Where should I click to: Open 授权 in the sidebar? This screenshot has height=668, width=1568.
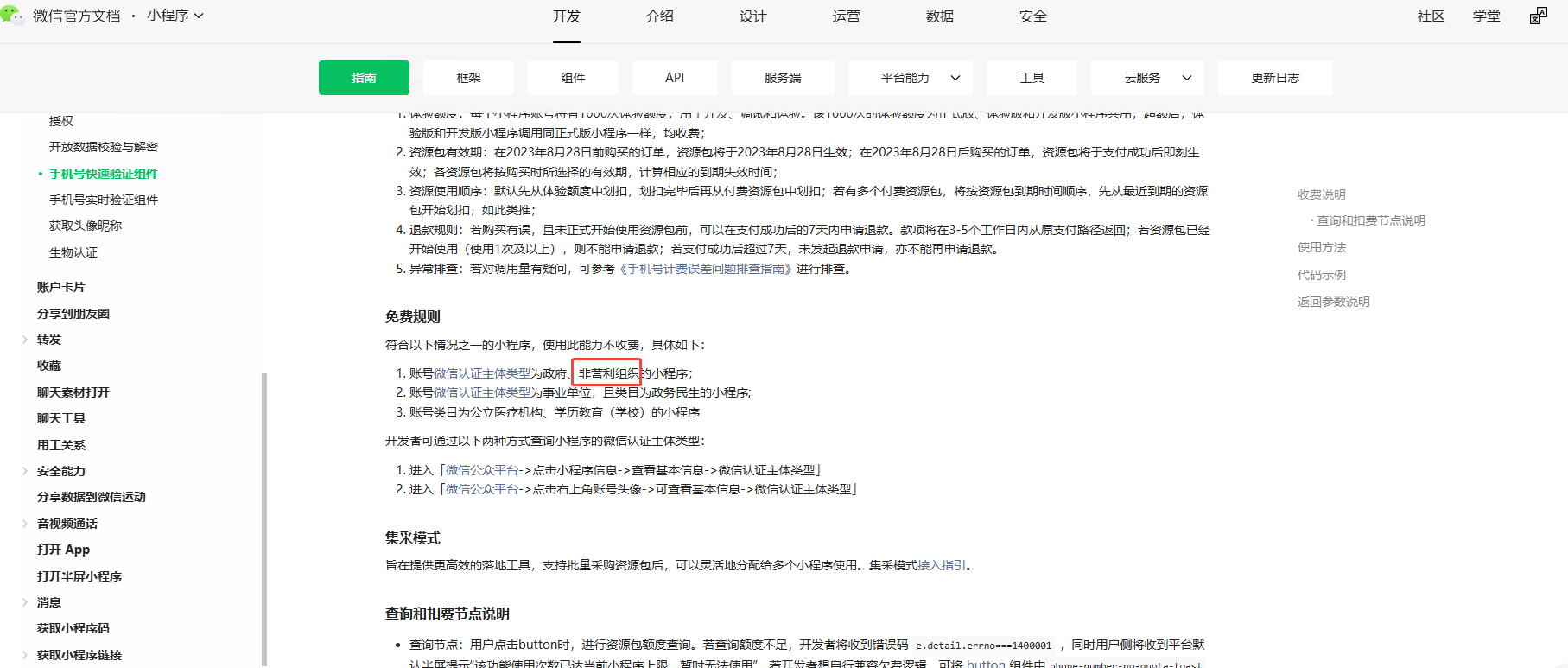click(x=61, y=121)
